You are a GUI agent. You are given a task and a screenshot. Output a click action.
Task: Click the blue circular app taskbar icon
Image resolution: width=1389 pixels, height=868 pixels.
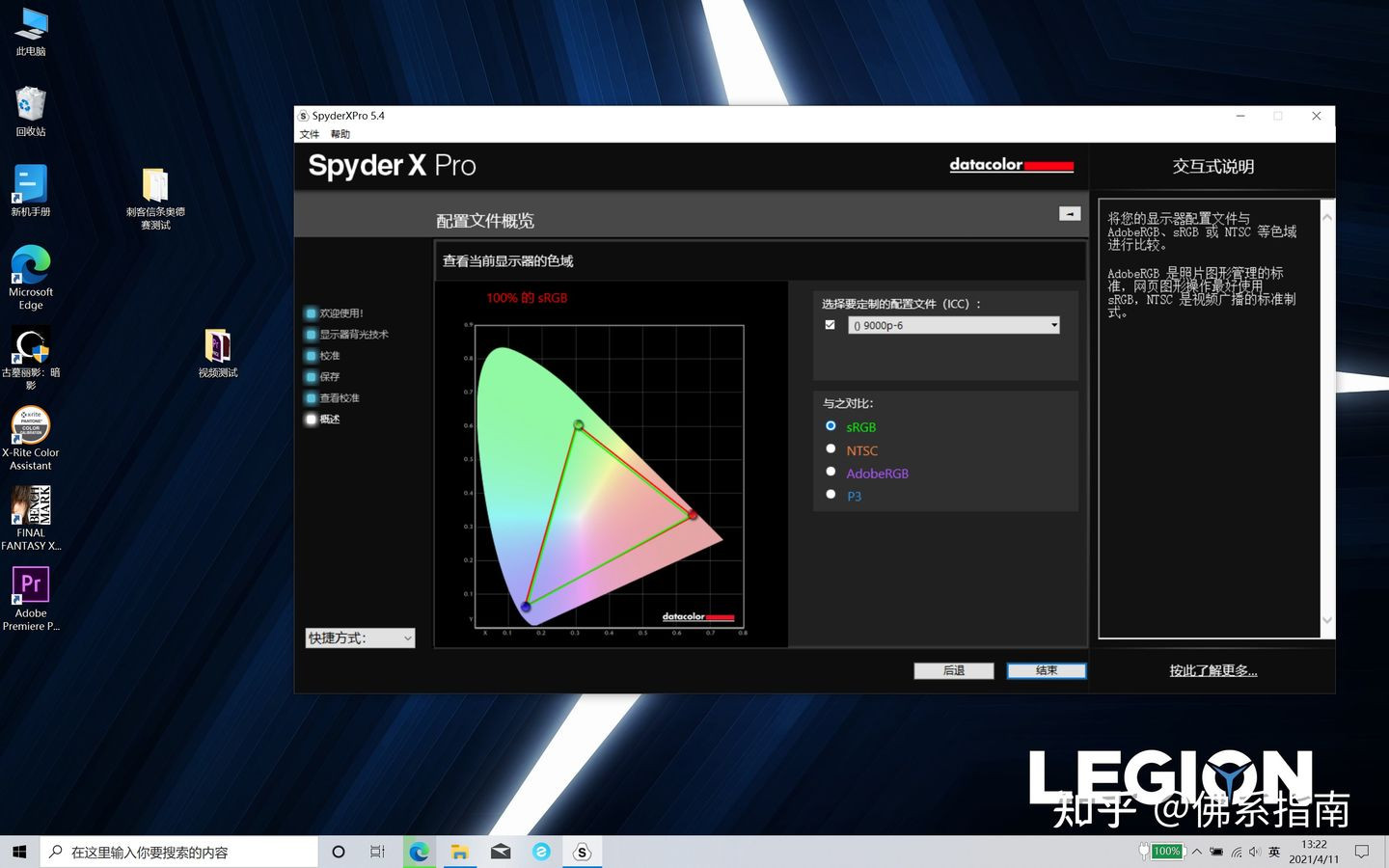[x=541, y=852]
